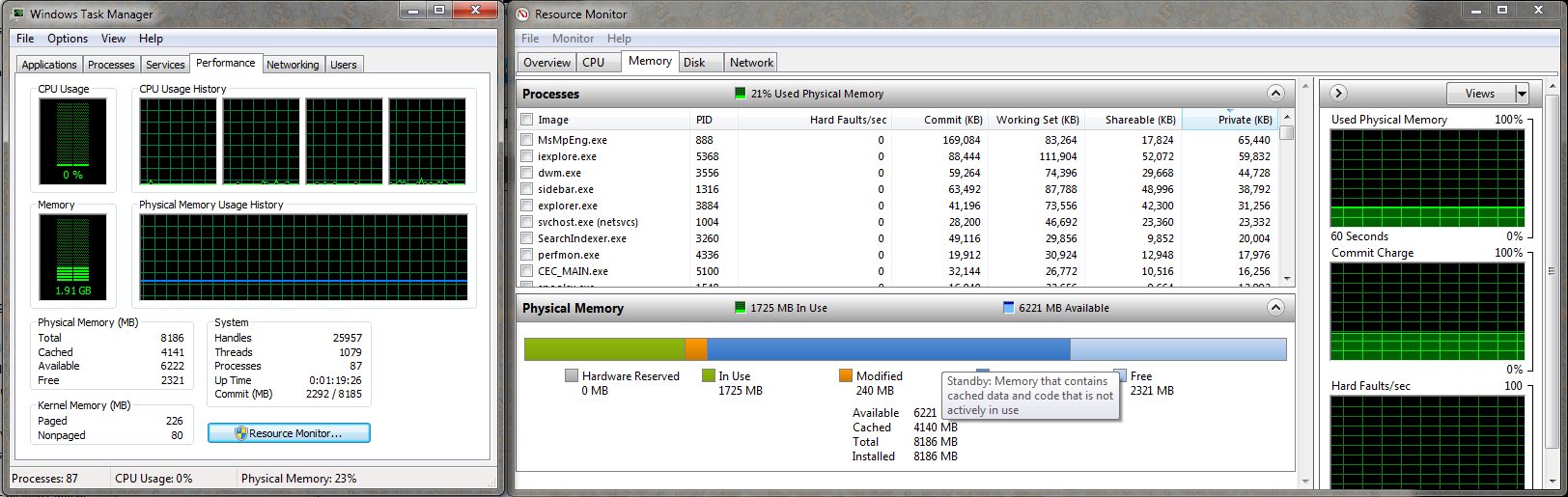Image resolution: width=1568 pixels, height=497 pixels.
Task: Collapse the Processes section in Resource Monitor
Action: coord(1275,94)
